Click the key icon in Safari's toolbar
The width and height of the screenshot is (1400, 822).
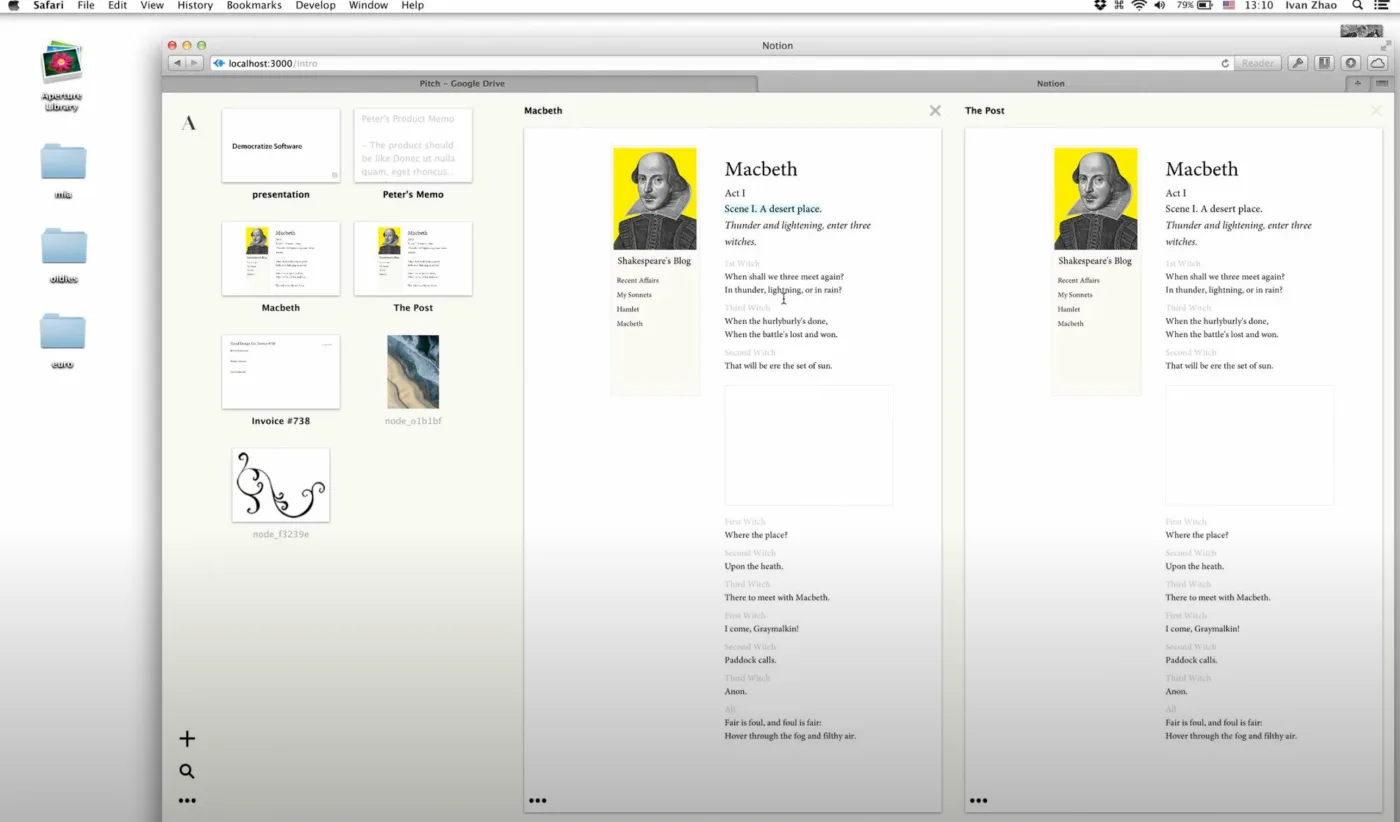(1297, 63)
